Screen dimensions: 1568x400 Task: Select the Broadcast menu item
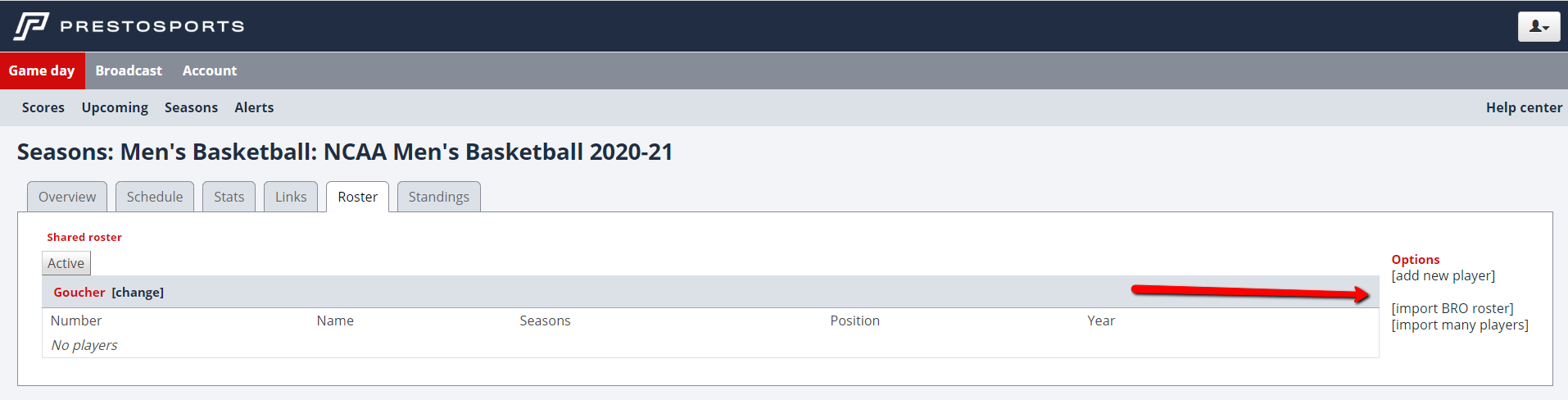[x=129, y=70]
